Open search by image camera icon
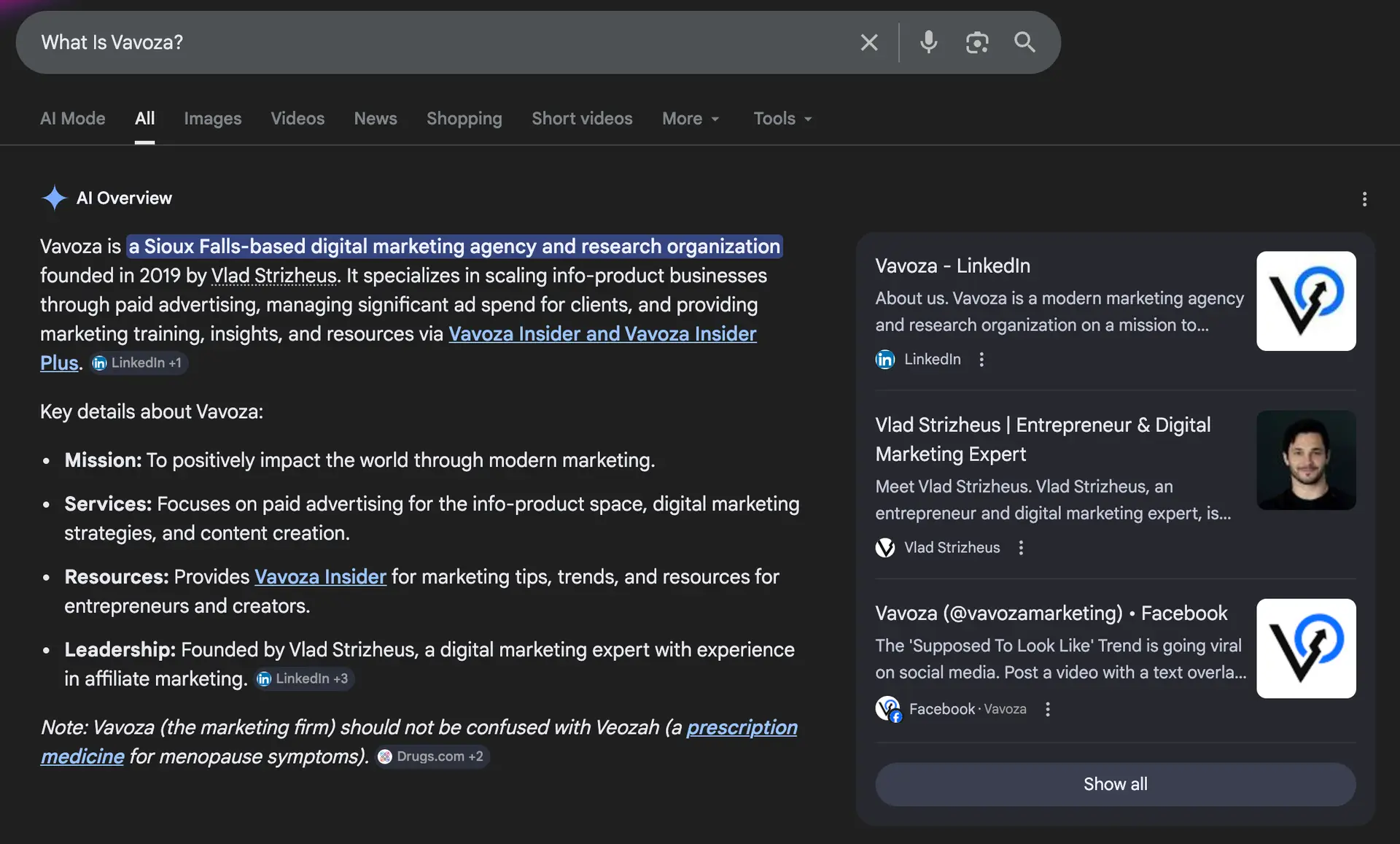 [976, 42]
